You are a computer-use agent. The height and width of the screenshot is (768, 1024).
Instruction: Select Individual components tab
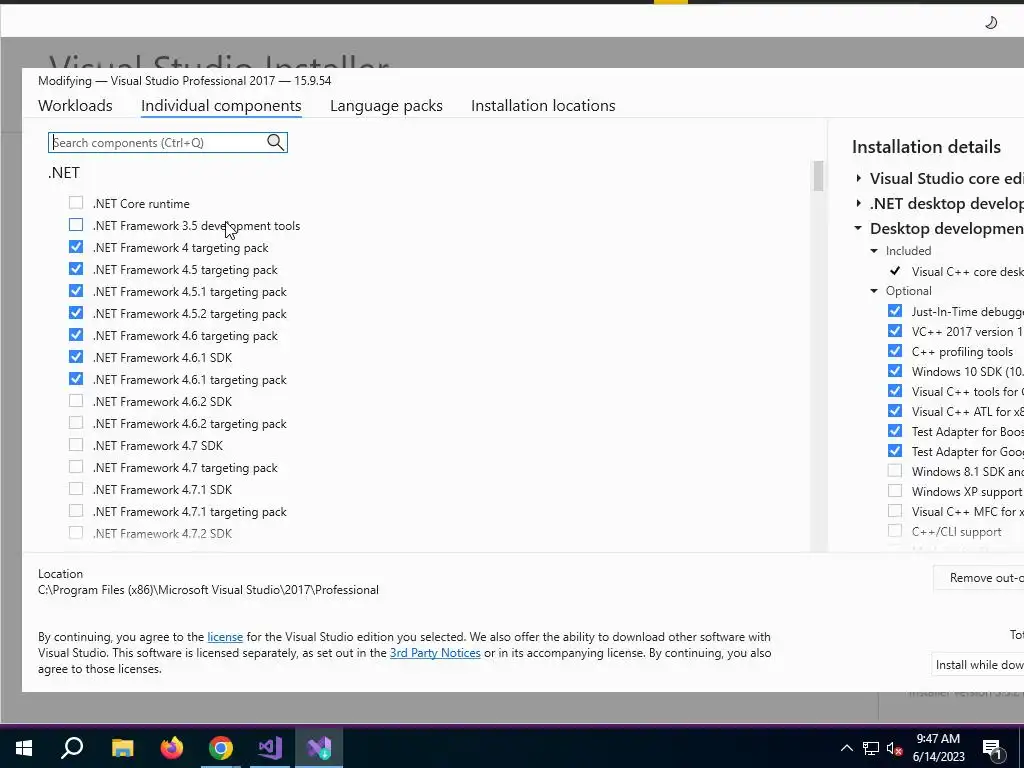pos(221,105)
